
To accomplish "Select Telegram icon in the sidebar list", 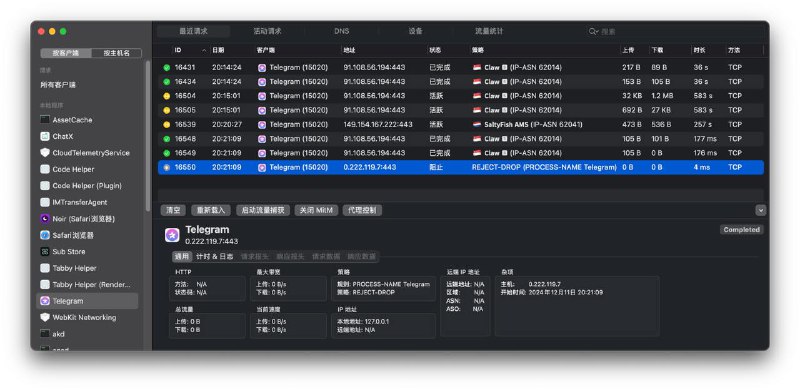I will point(44,301).
